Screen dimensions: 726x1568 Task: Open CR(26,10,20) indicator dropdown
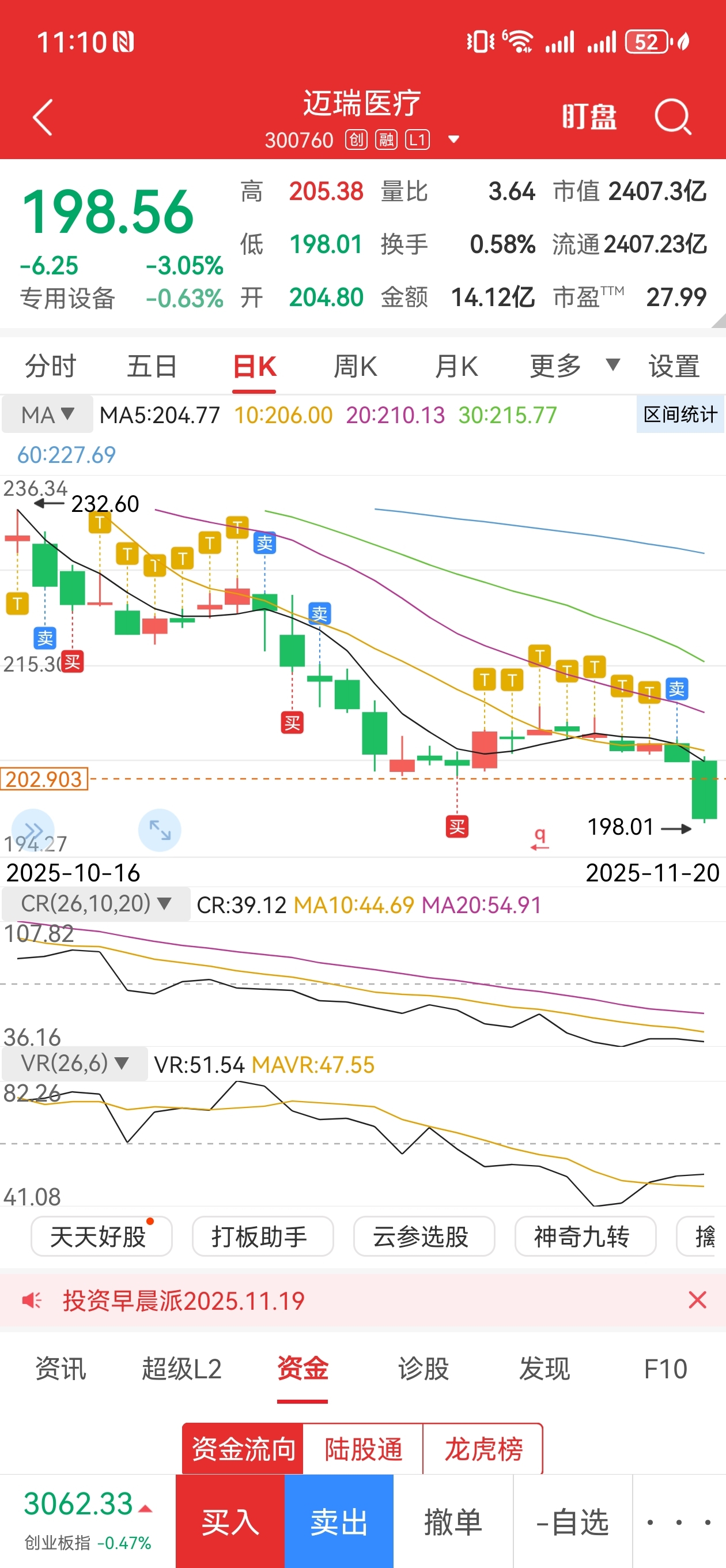coord(96,903)
